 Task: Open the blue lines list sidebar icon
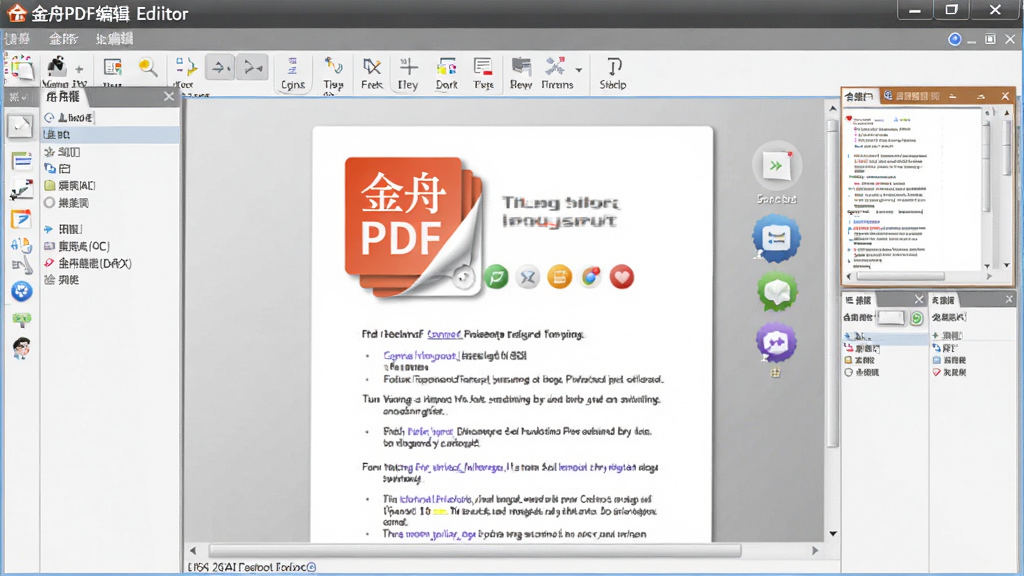tap(21, 160)
